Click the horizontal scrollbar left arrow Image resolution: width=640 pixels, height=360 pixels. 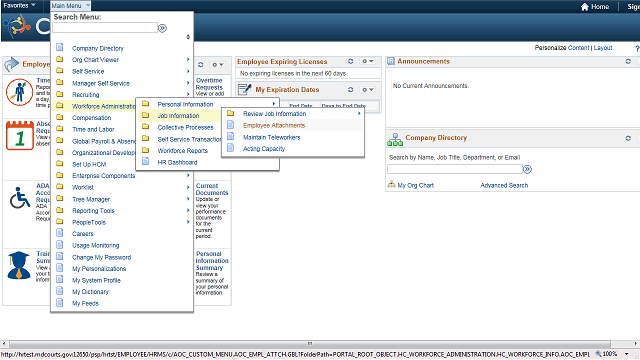[x=4, y=343]
